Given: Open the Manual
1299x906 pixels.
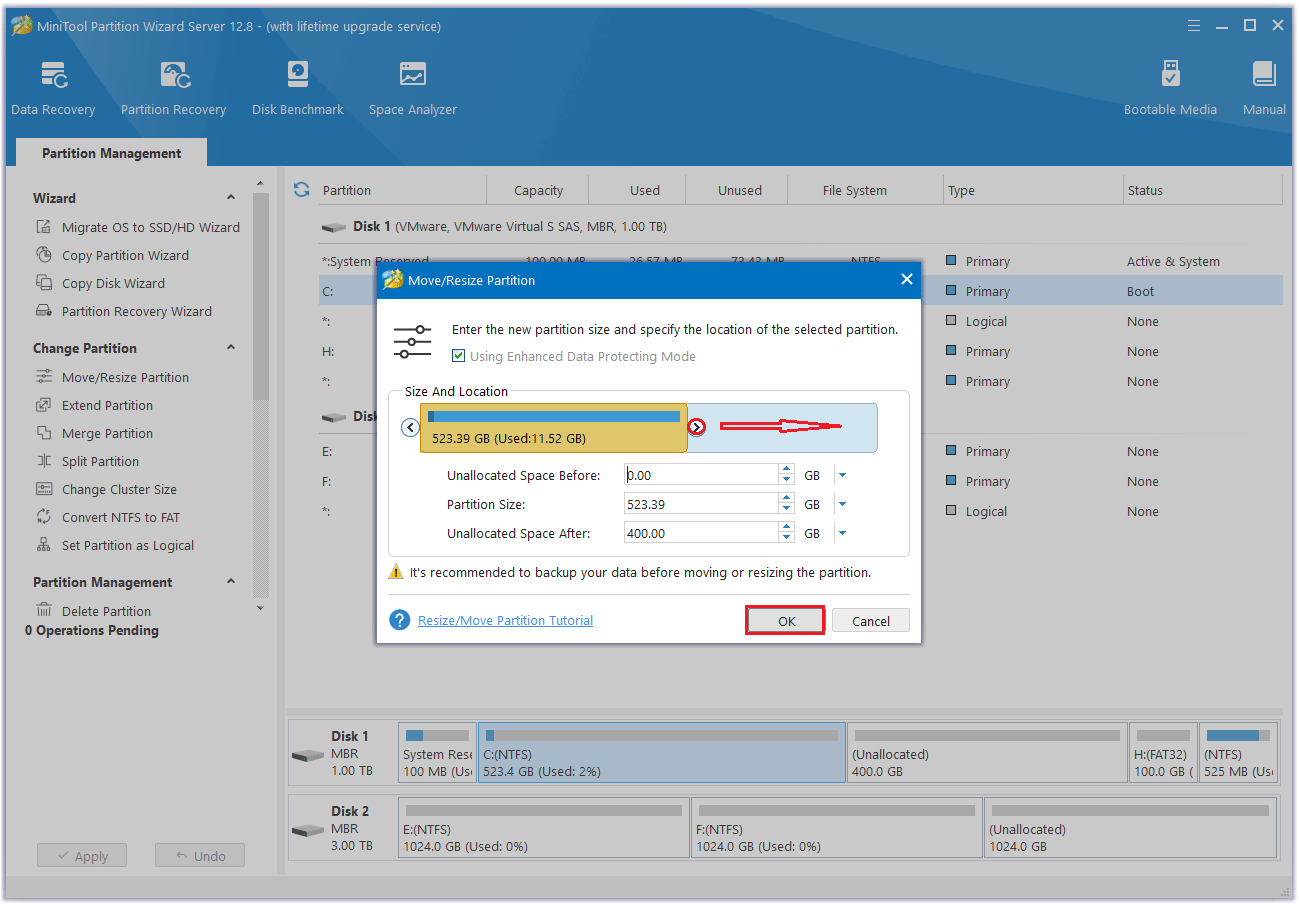Looking at the screenshot, I should pos(1264,88).
